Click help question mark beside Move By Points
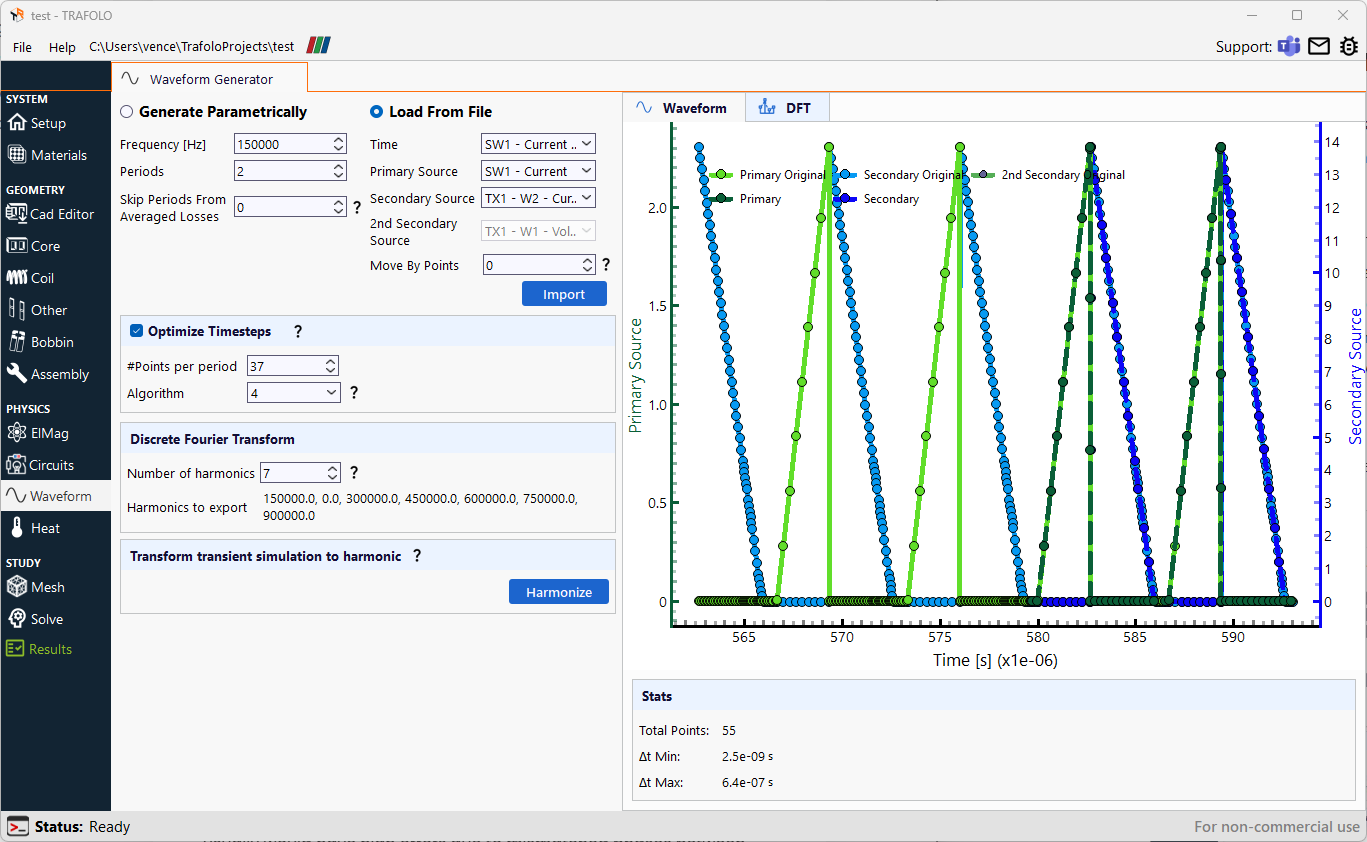Screen dimensions: 1367x842 pos(605,265)
